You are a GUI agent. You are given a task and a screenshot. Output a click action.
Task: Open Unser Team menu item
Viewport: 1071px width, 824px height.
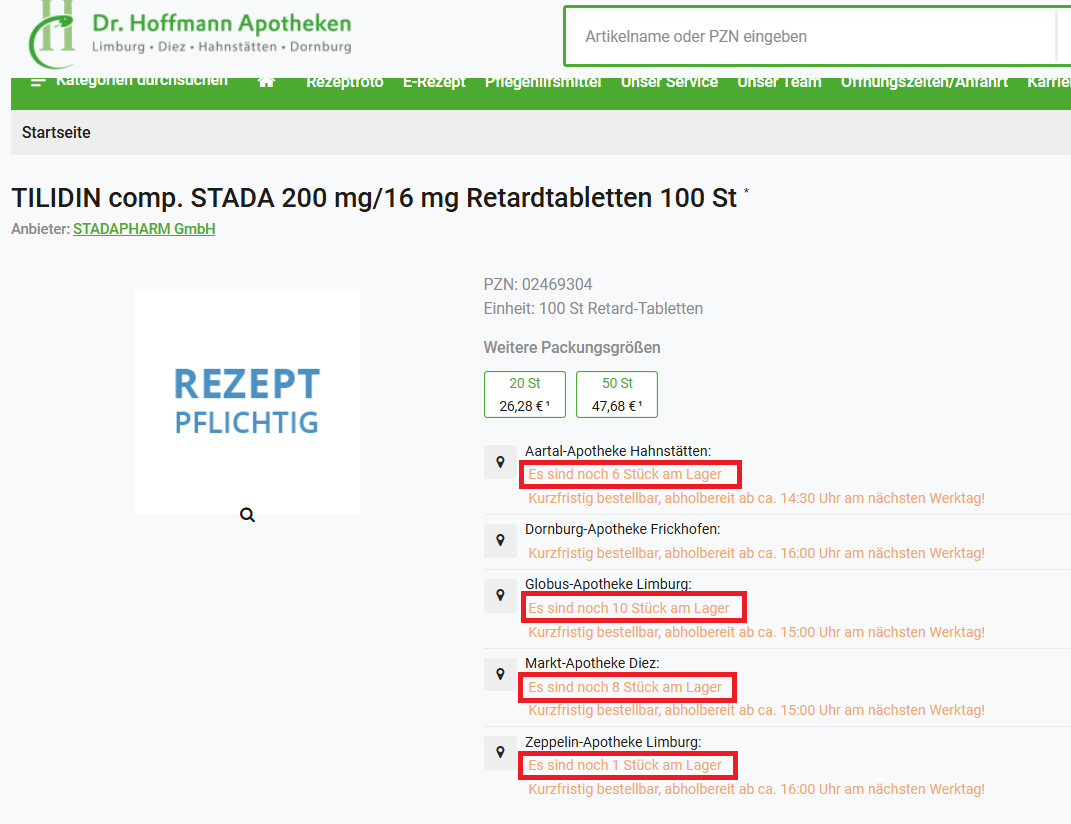click(779, 82)
